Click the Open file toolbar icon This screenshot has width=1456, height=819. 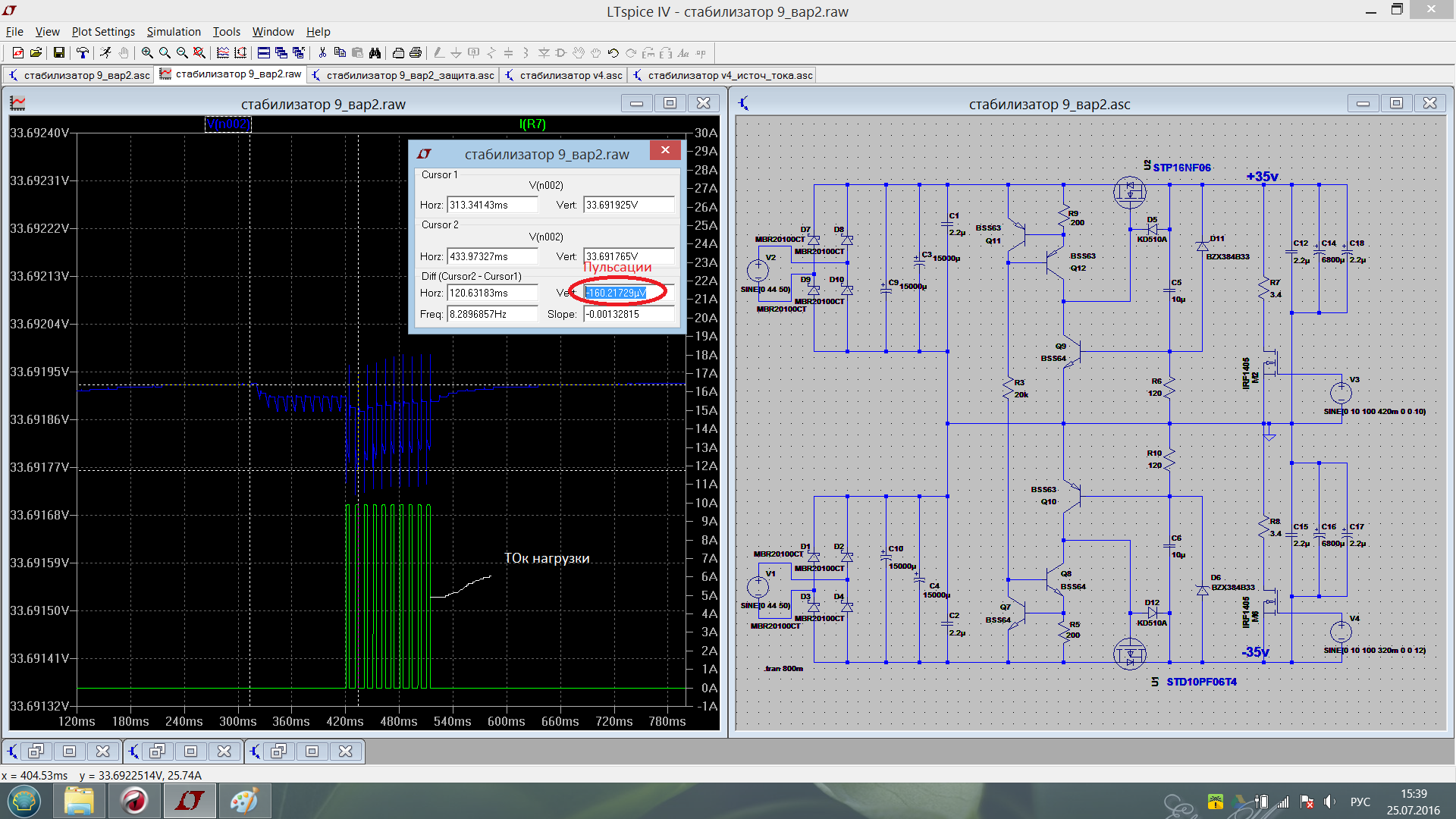click(x=36, y=53)
